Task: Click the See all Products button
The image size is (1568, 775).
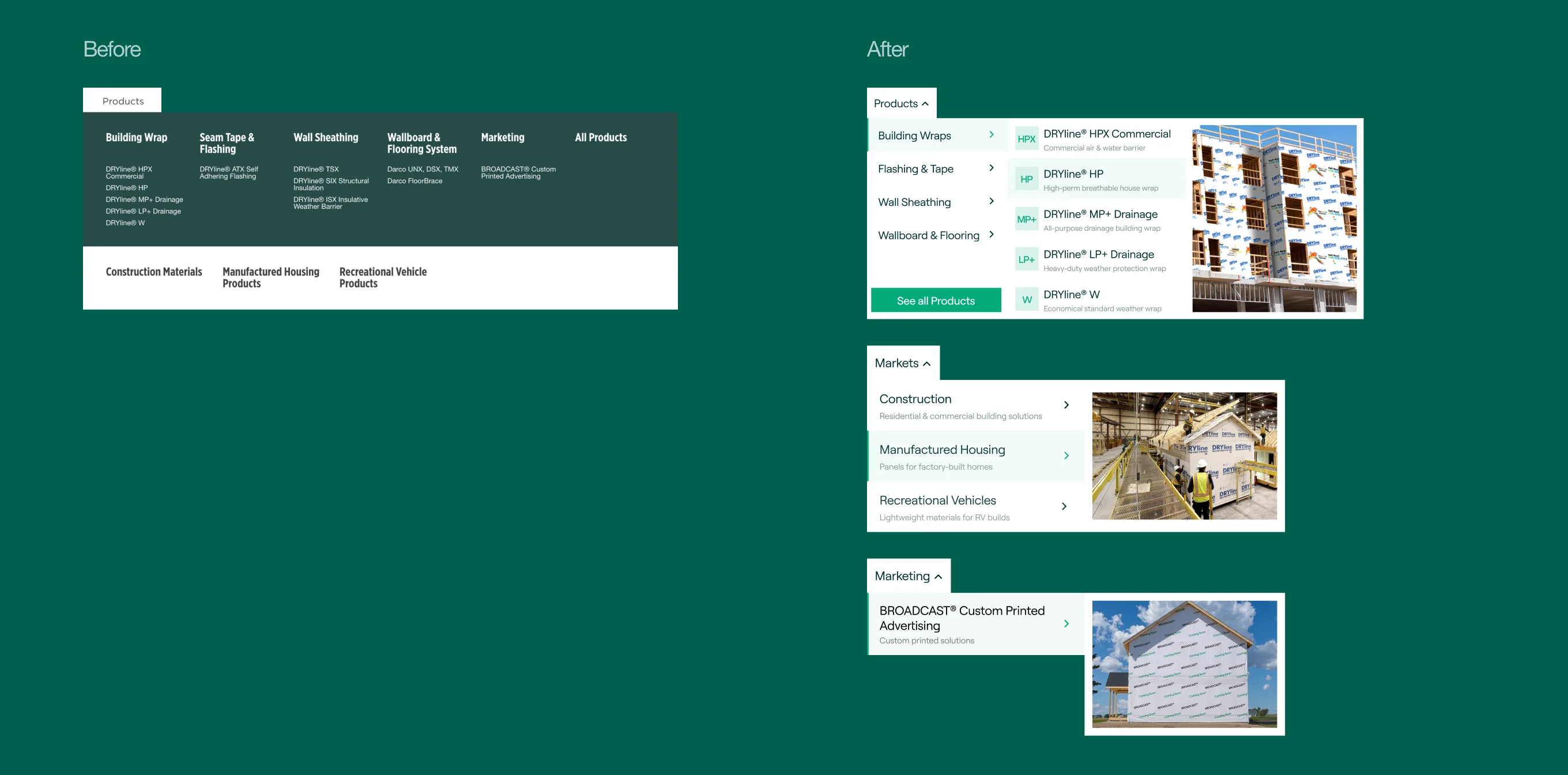Action: 936,300
